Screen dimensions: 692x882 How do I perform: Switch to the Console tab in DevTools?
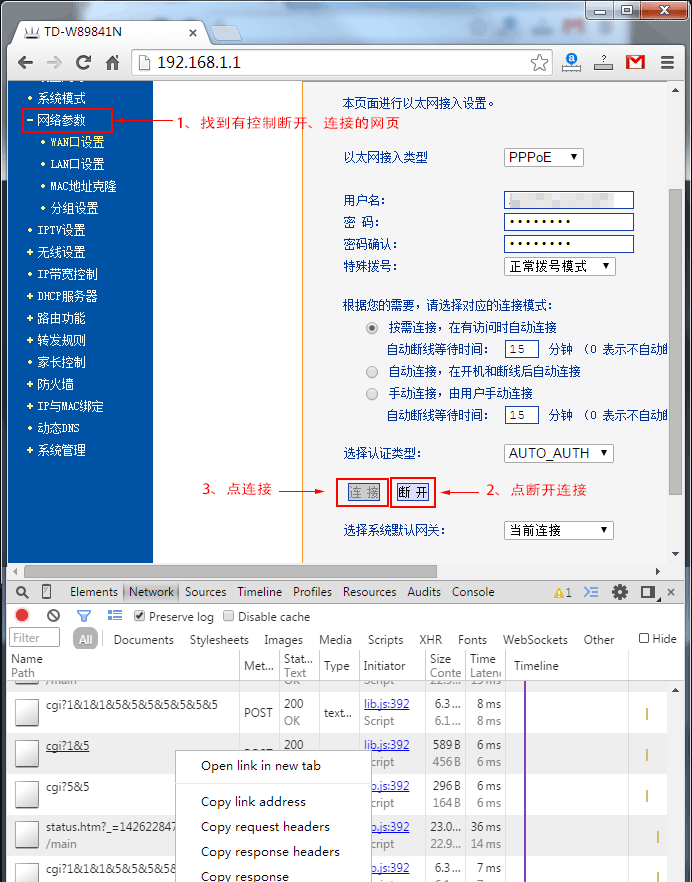point(472,592)
